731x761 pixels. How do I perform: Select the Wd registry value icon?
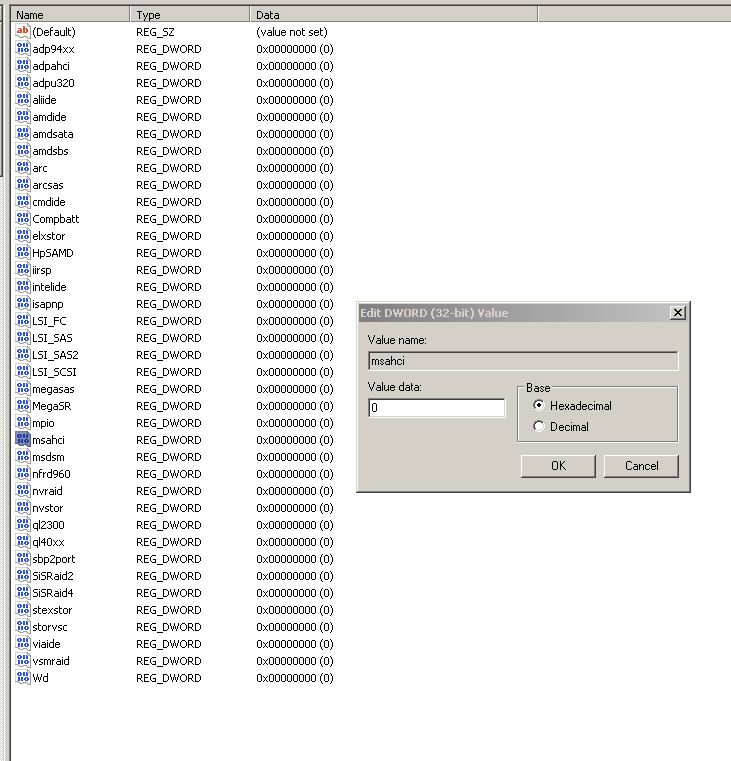tap(23, 678)
